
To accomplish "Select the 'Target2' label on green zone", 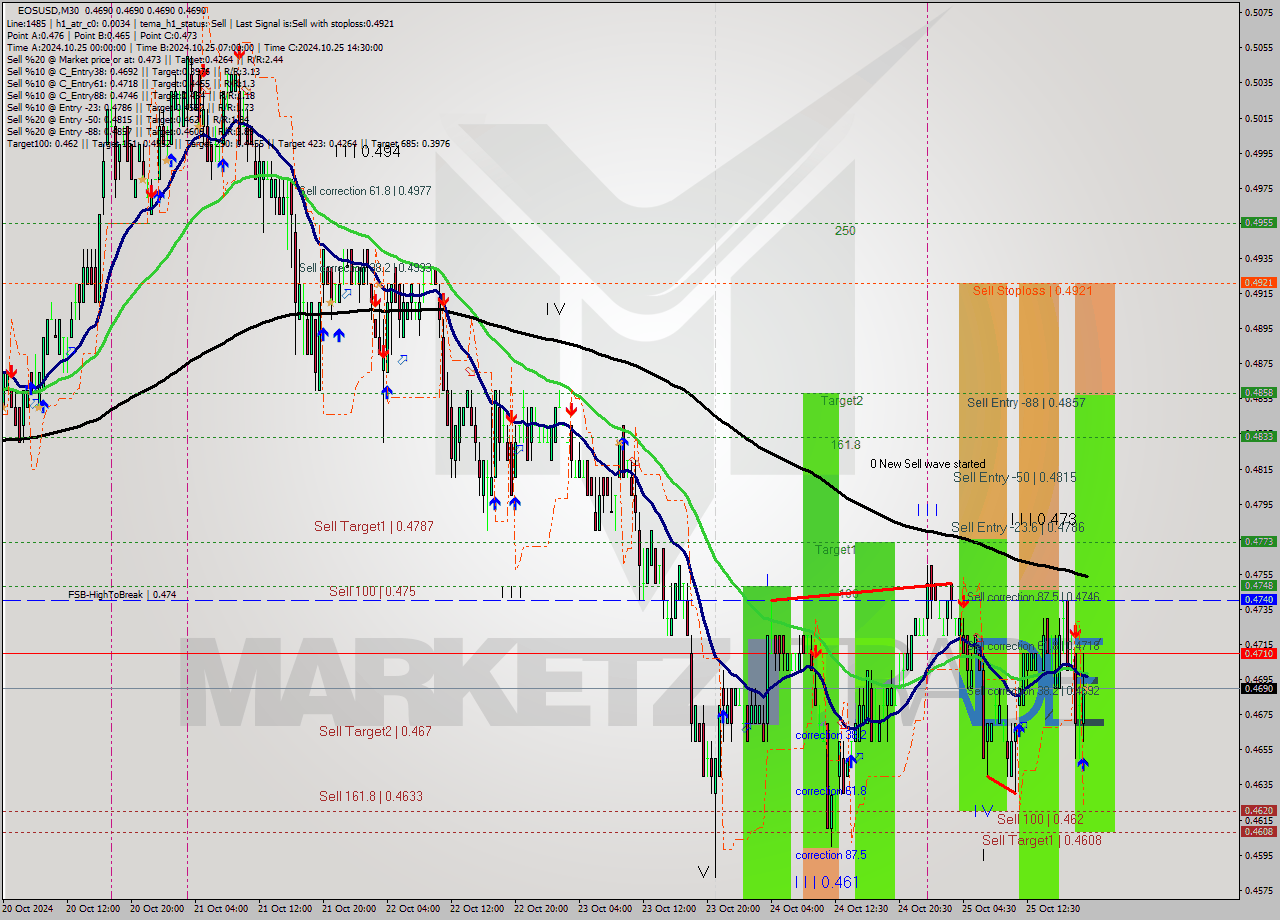I will pos(842,400).
